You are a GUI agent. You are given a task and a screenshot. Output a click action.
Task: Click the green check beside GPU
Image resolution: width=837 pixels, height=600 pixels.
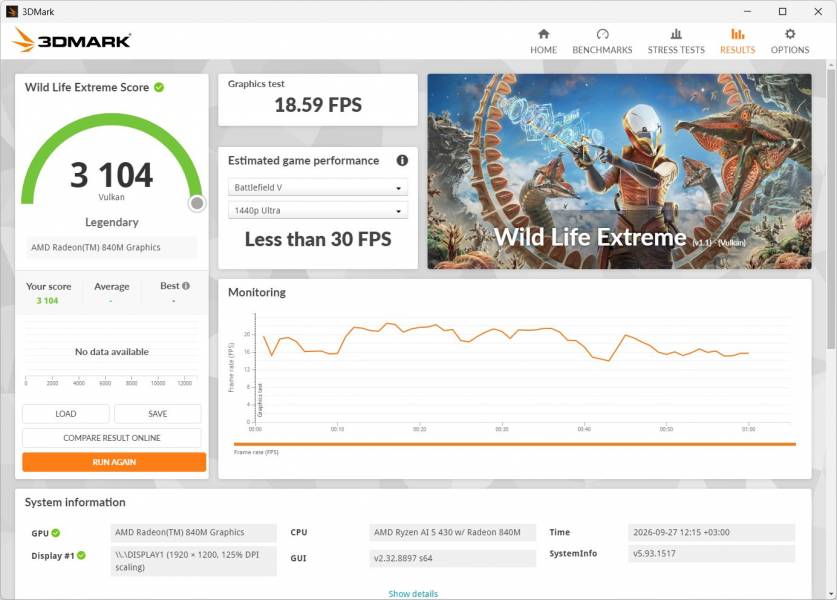56,533
